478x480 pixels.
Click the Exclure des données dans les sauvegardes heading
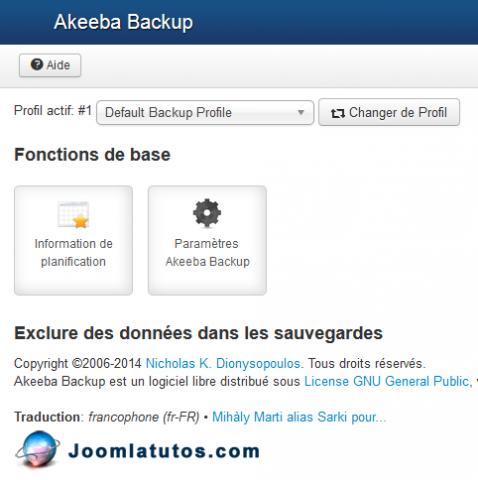tap(198, 333)
